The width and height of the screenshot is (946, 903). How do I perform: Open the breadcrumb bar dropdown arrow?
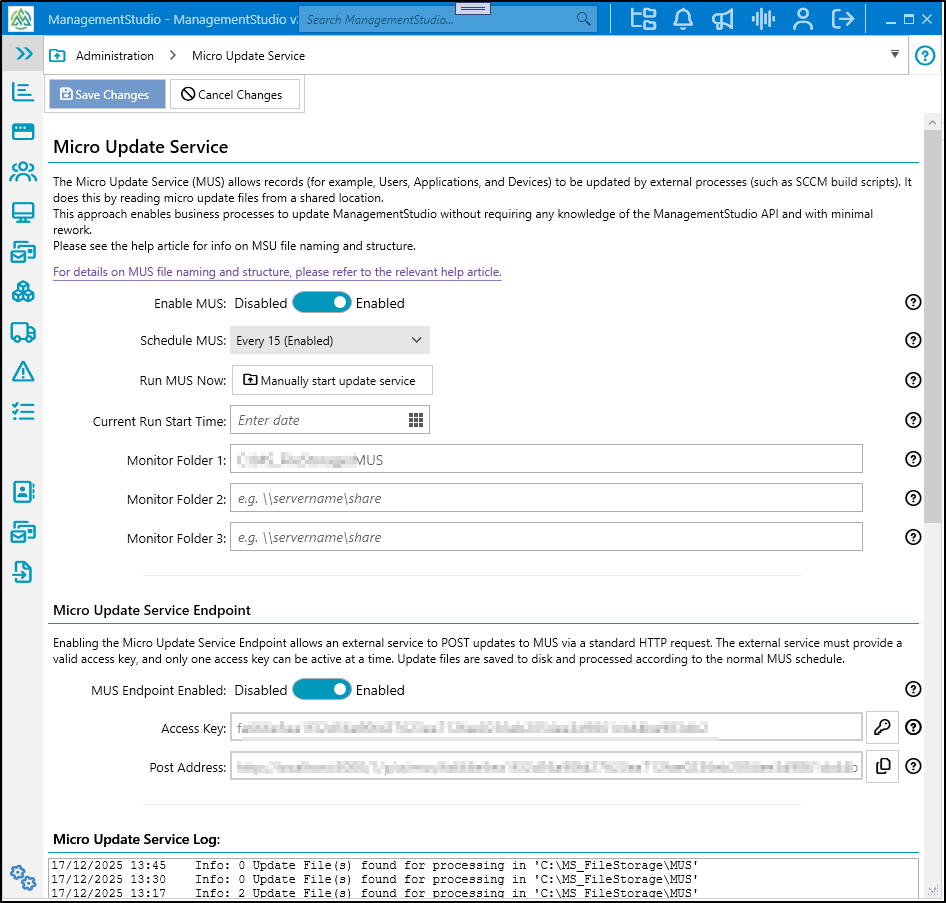click(895, 54)
